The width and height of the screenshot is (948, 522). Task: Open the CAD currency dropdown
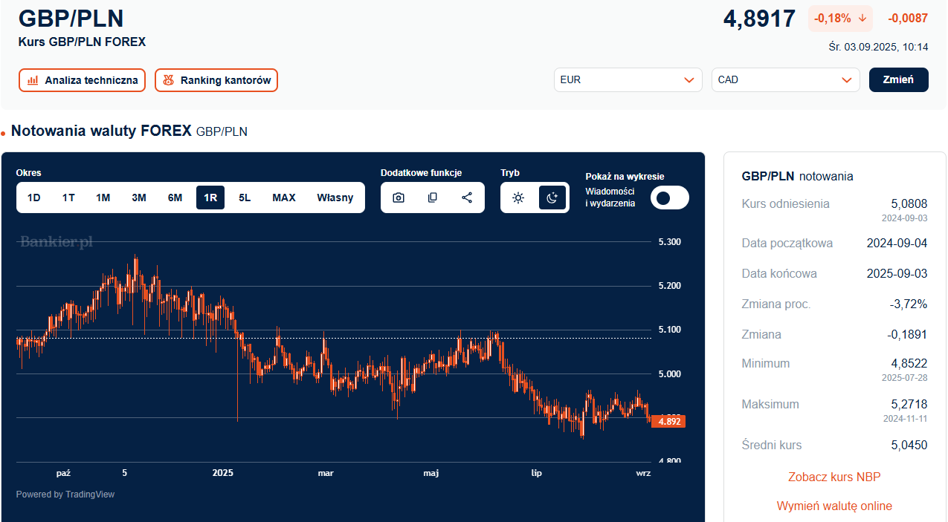[785, 80]
